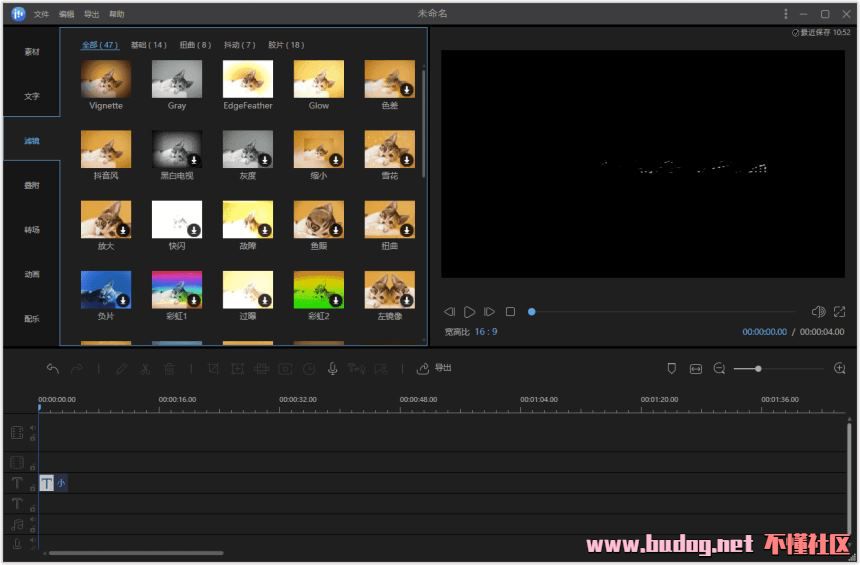The image size is (860, 565).
Task: Click the play button in preview controls
Action: (470, 312)
